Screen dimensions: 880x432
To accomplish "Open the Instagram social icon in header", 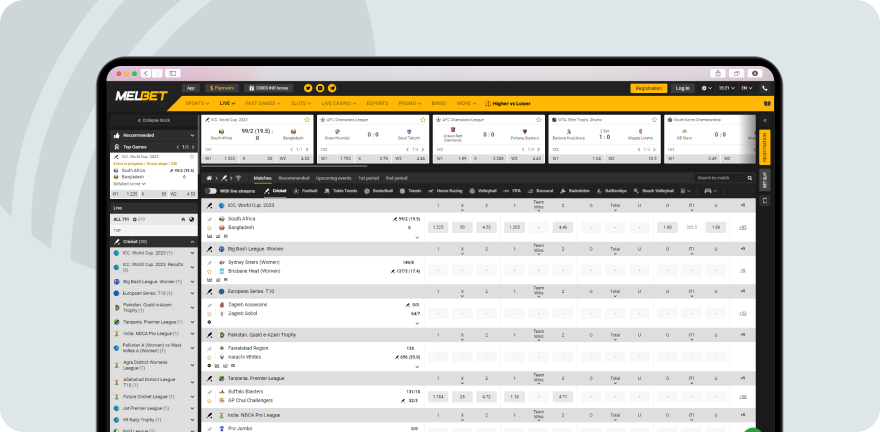I will pos(320,88).
